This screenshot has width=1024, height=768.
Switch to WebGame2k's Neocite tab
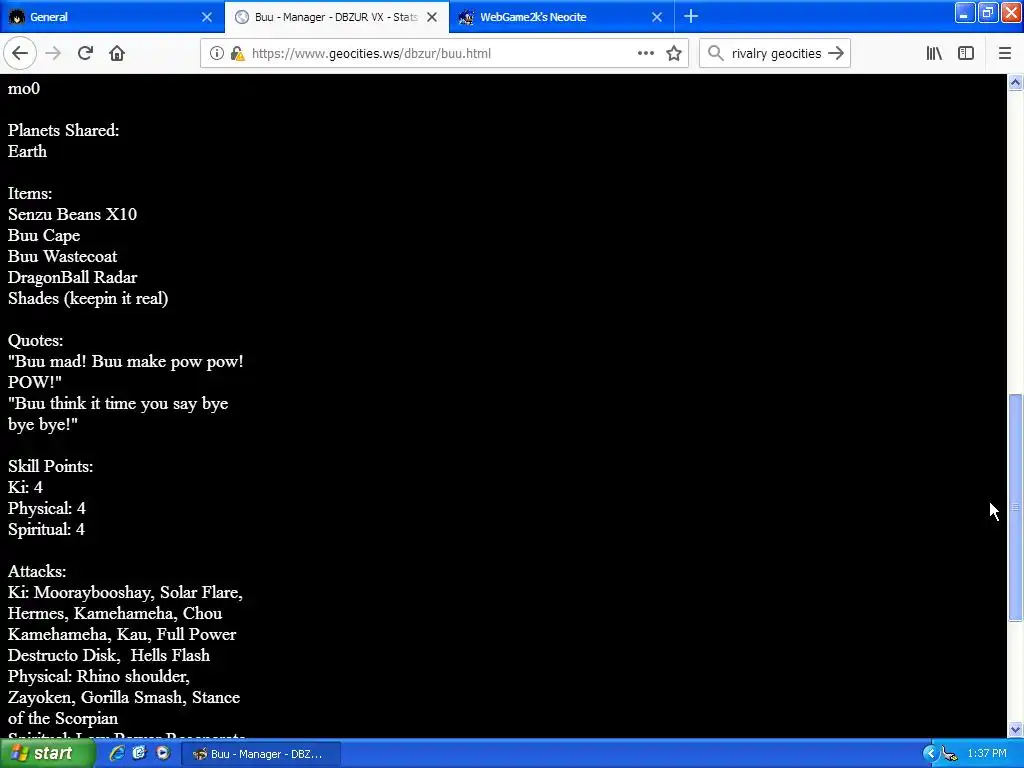pos(562,17)
